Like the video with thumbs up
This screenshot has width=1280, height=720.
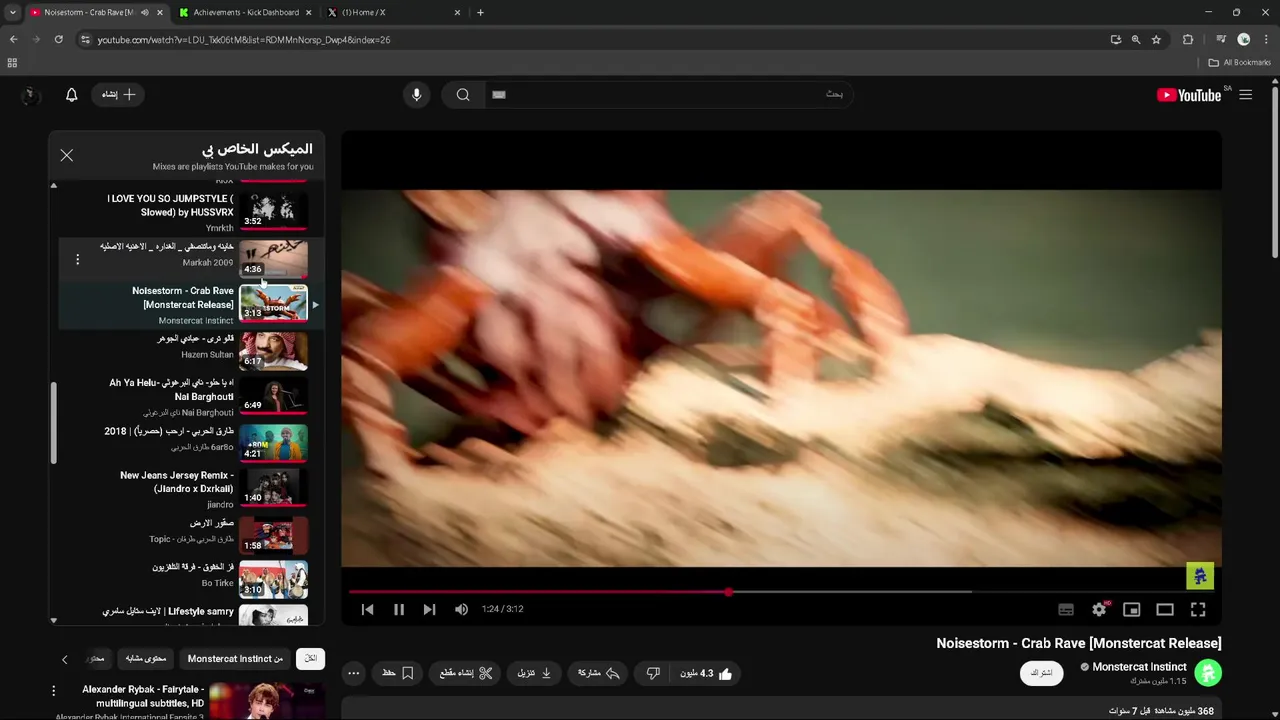[706, 673]
